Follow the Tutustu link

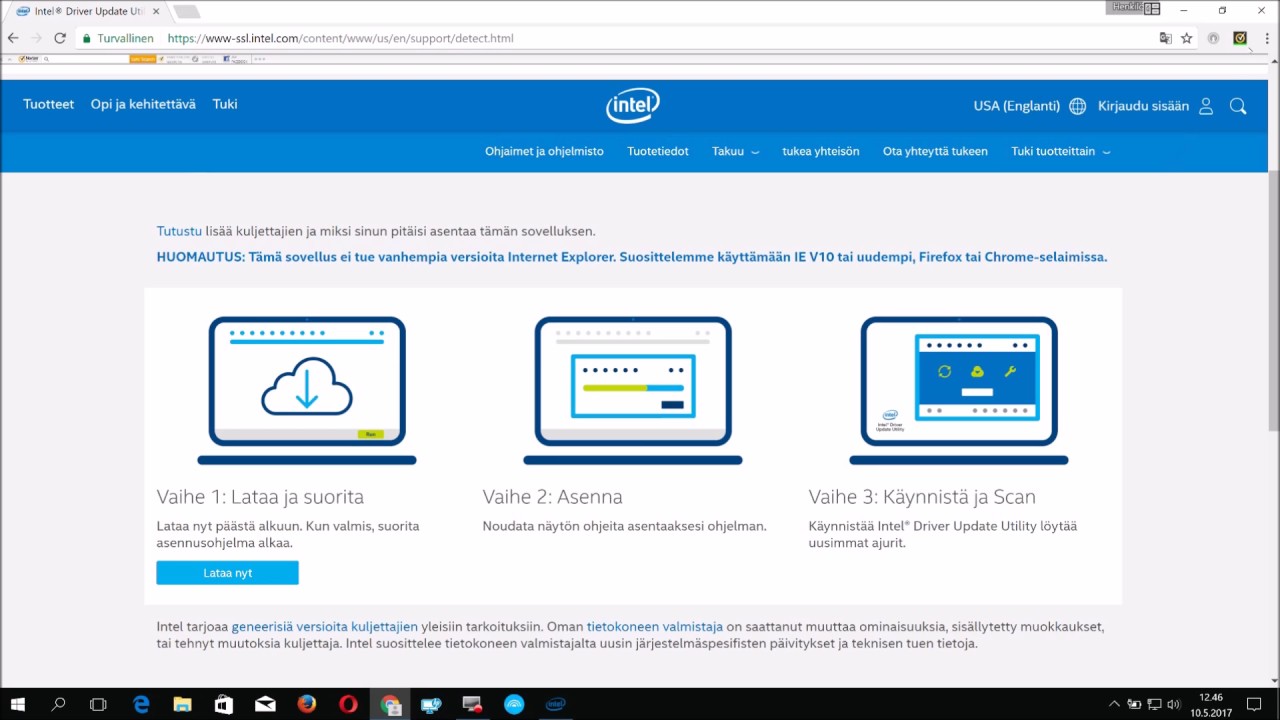179,231
